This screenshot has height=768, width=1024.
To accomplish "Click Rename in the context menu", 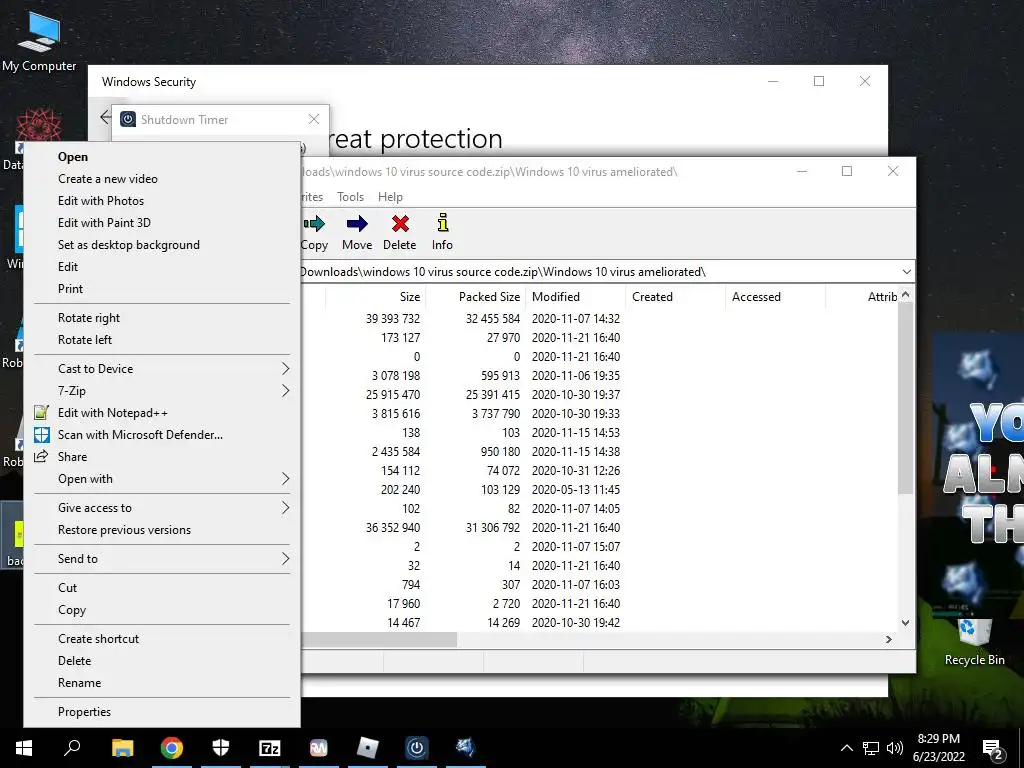I will (x=162, y=683).
